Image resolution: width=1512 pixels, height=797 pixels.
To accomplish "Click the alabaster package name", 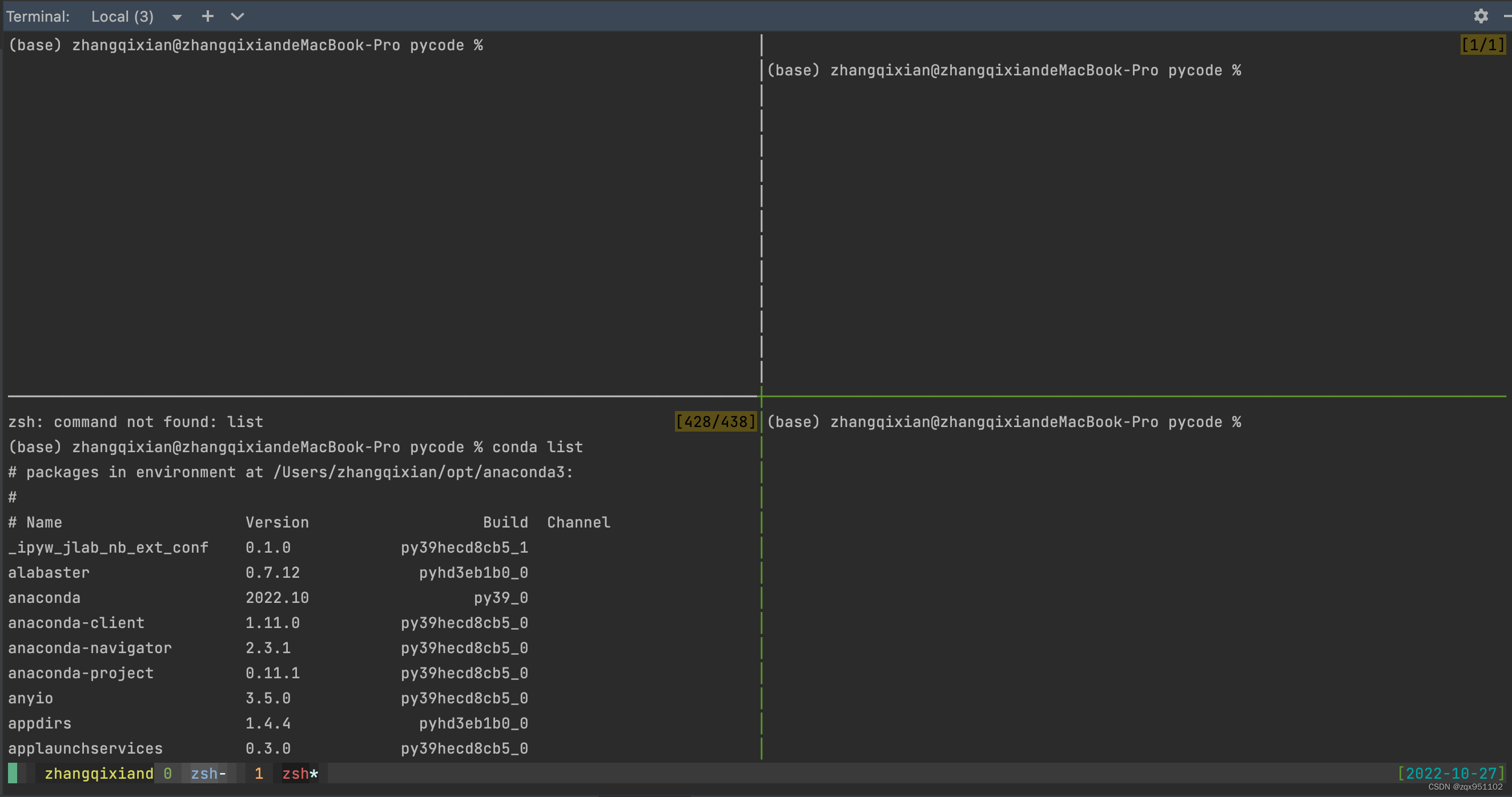I will (49, 573).
